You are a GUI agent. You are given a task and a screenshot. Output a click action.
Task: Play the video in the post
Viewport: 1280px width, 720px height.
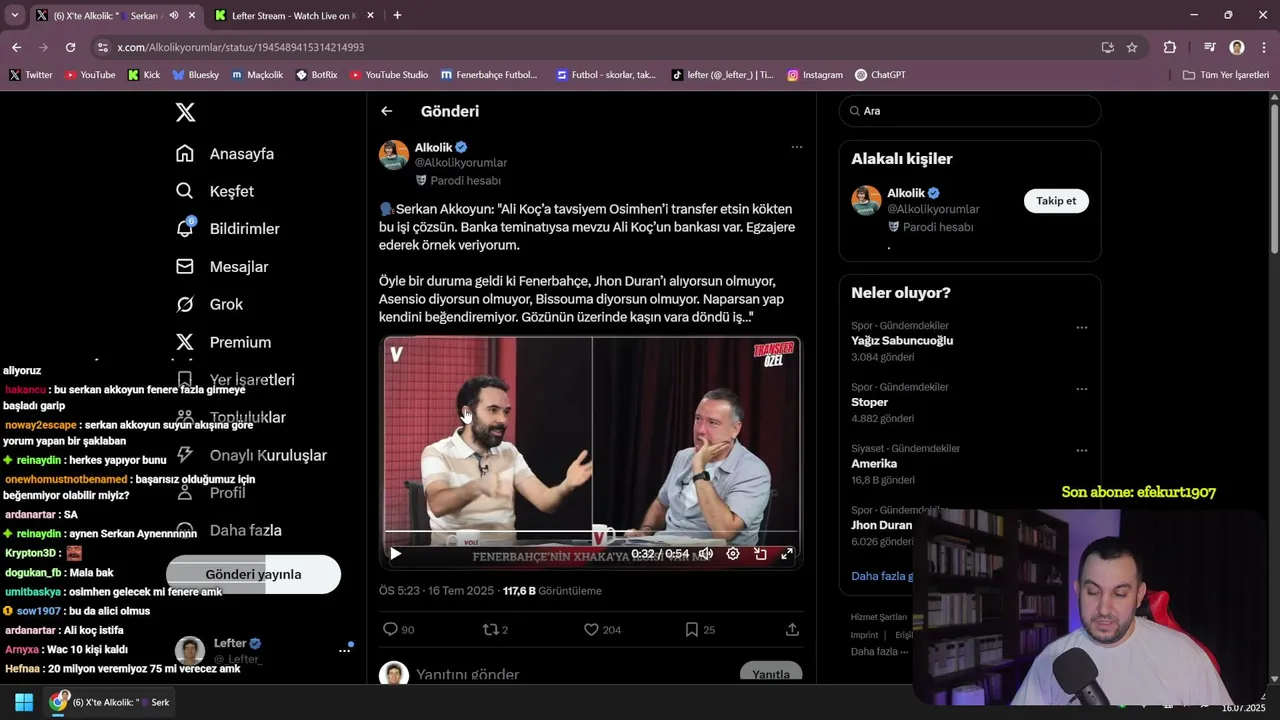pos(395,553)
